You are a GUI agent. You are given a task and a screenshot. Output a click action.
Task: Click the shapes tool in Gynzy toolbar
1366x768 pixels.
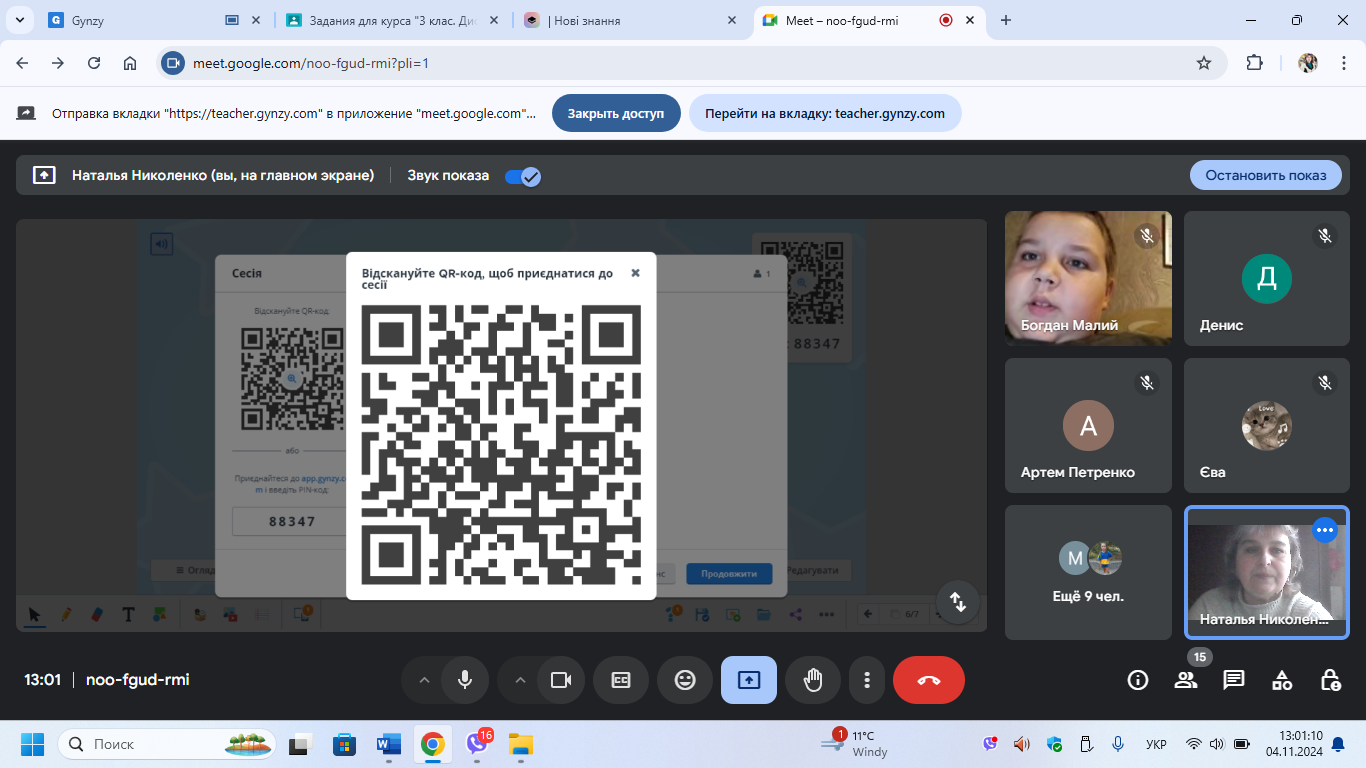[159, 614]
